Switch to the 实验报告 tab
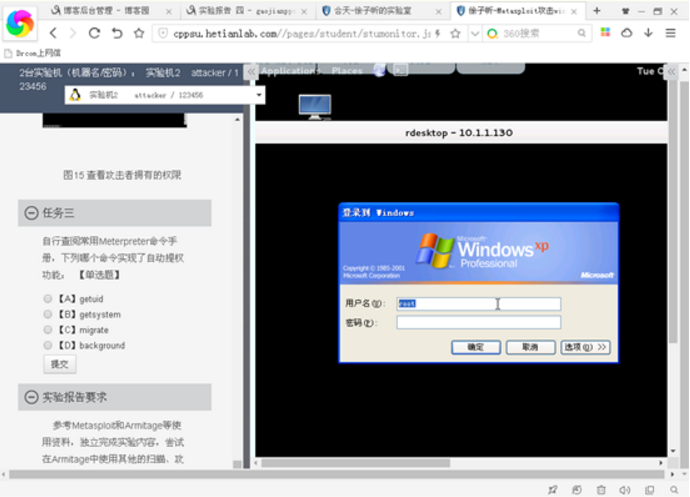690x497 pixels. point(246,11)
